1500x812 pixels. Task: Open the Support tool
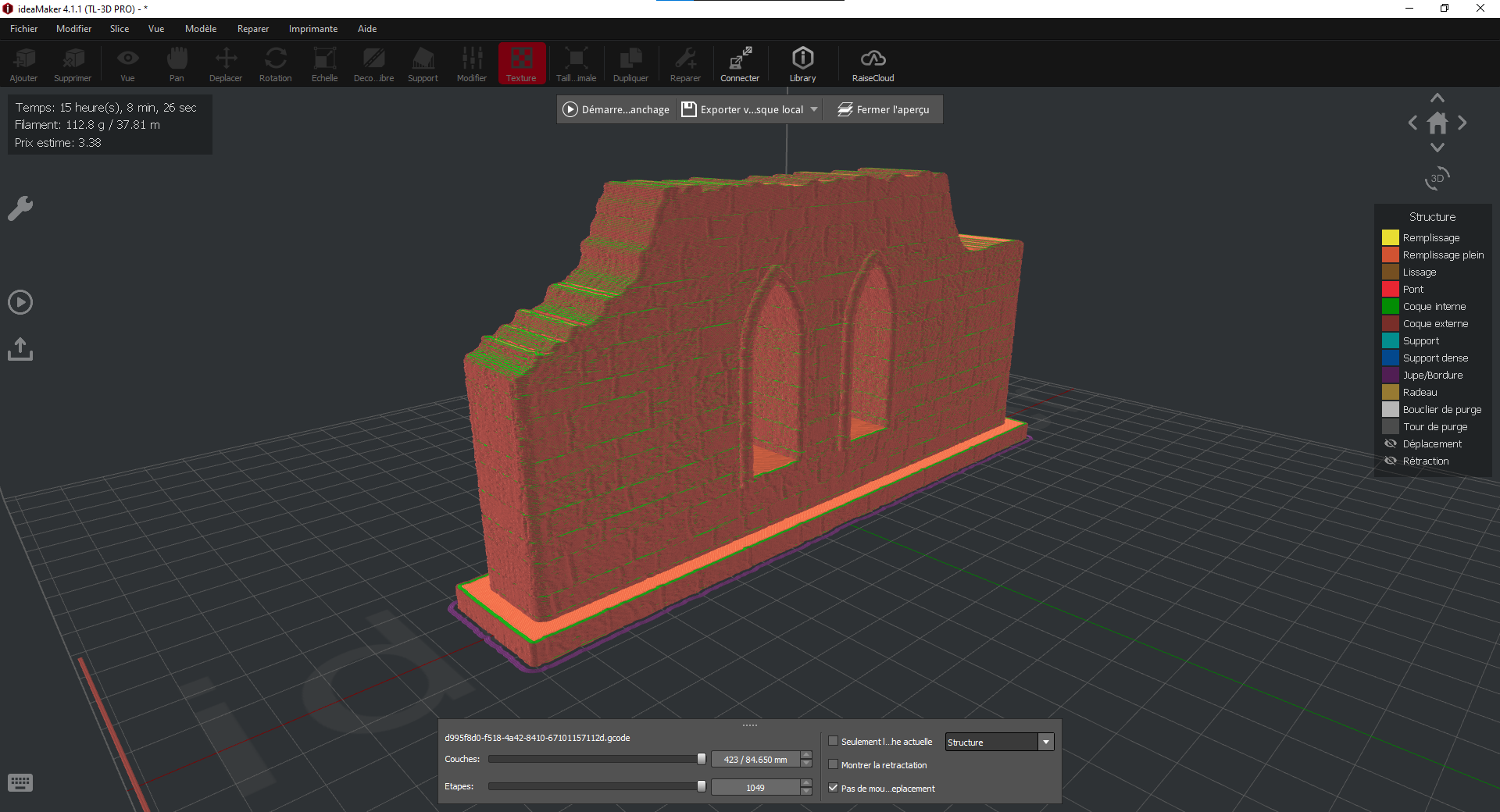click(423, 64)
